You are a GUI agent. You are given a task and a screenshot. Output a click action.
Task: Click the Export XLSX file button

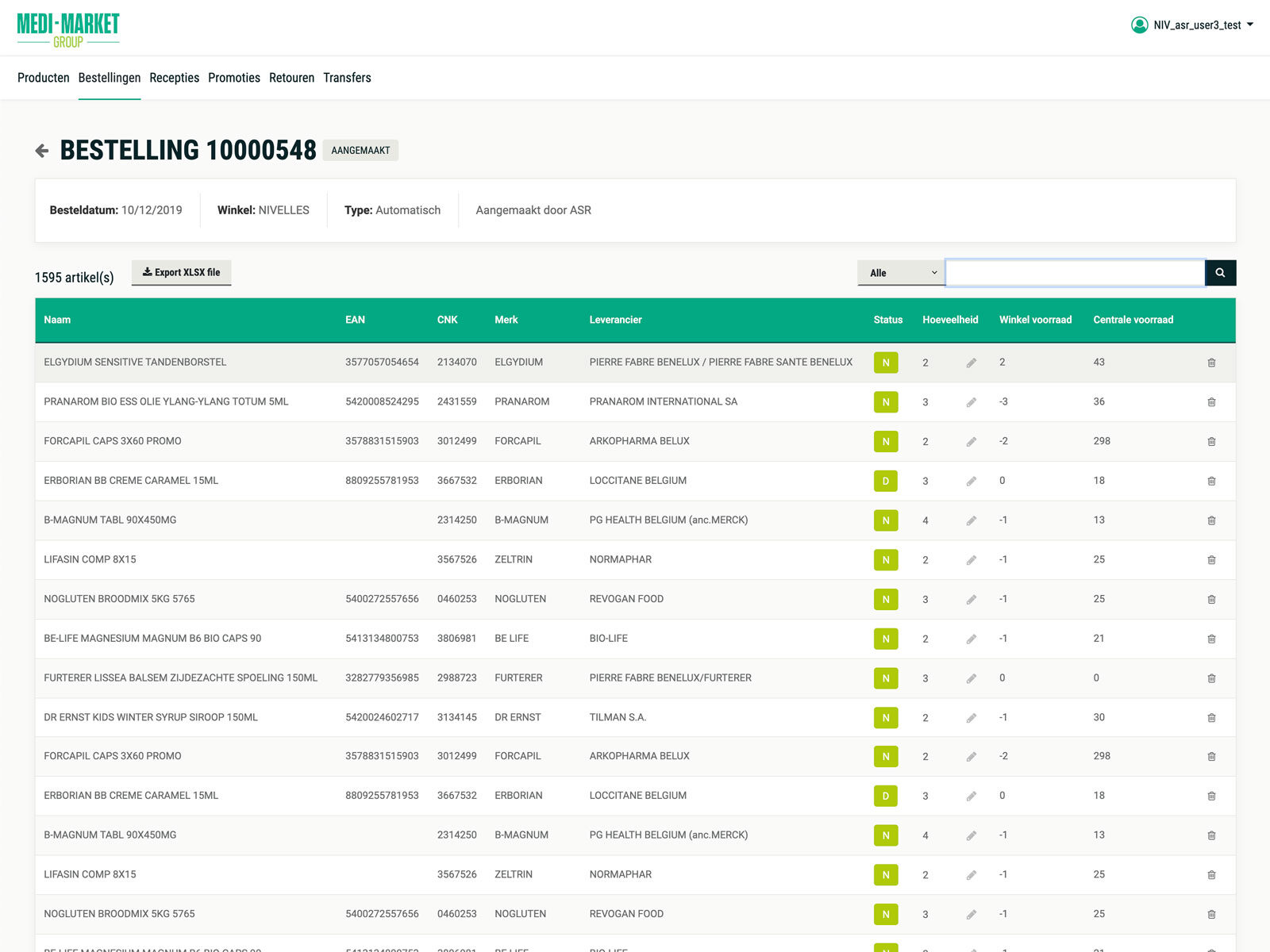pyautogui.click(x=181, y=272)
